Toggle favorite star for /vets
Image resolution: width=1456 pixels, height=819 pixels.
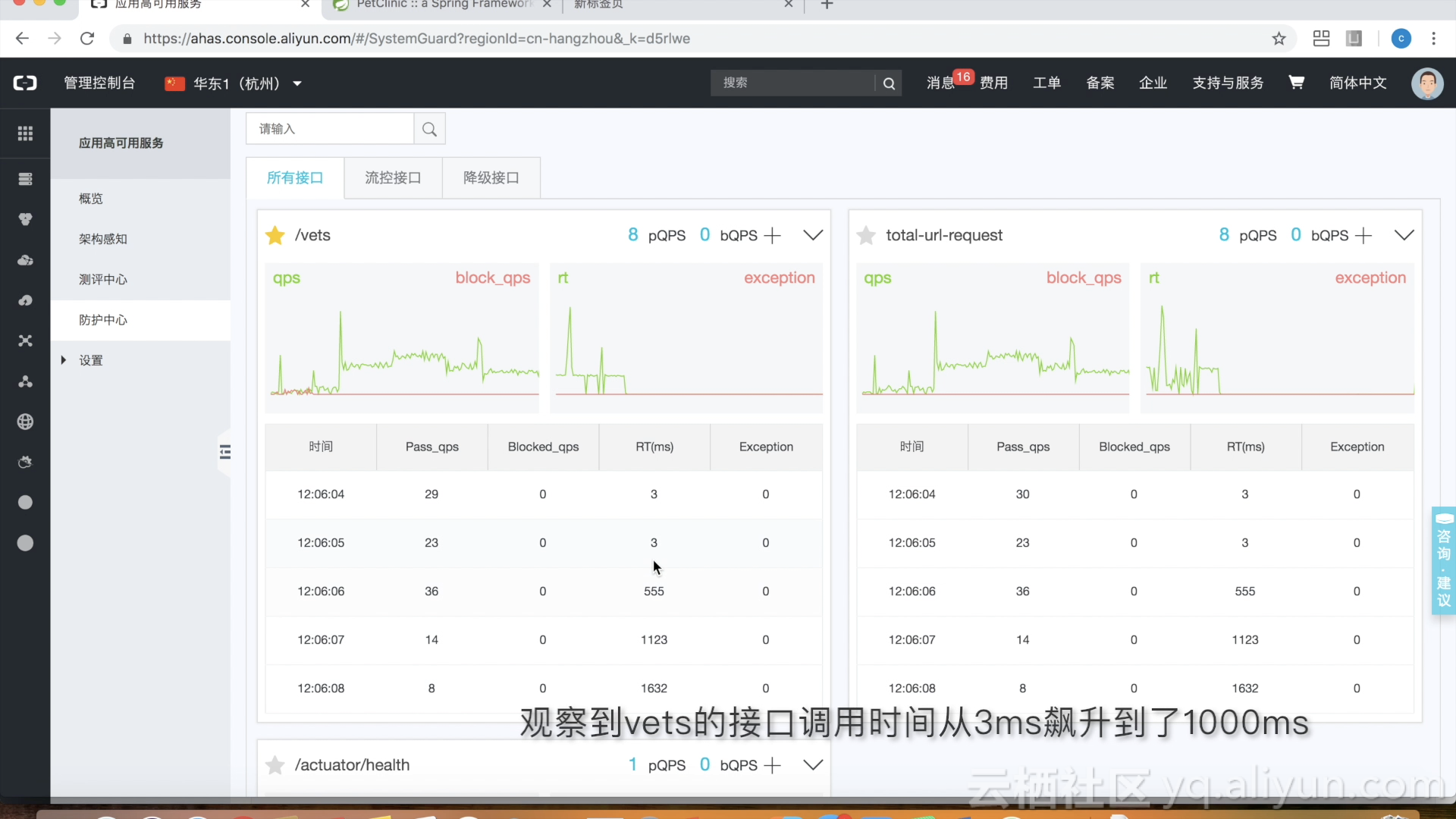point(275,235)
